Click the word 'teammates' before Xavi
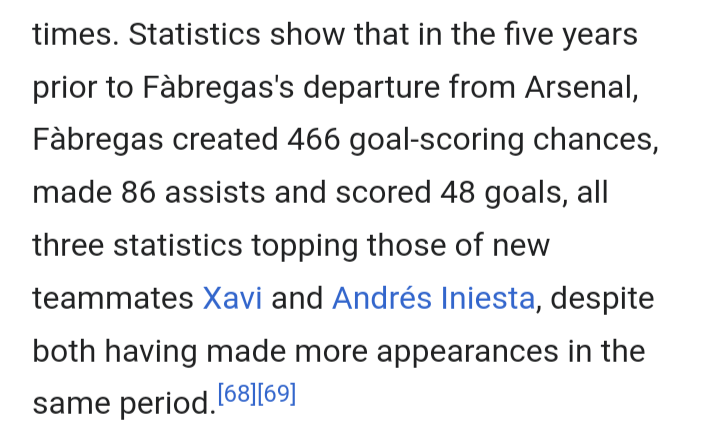Image resolution: width=720 pixels, height=448 pixels. coord(113,298)
